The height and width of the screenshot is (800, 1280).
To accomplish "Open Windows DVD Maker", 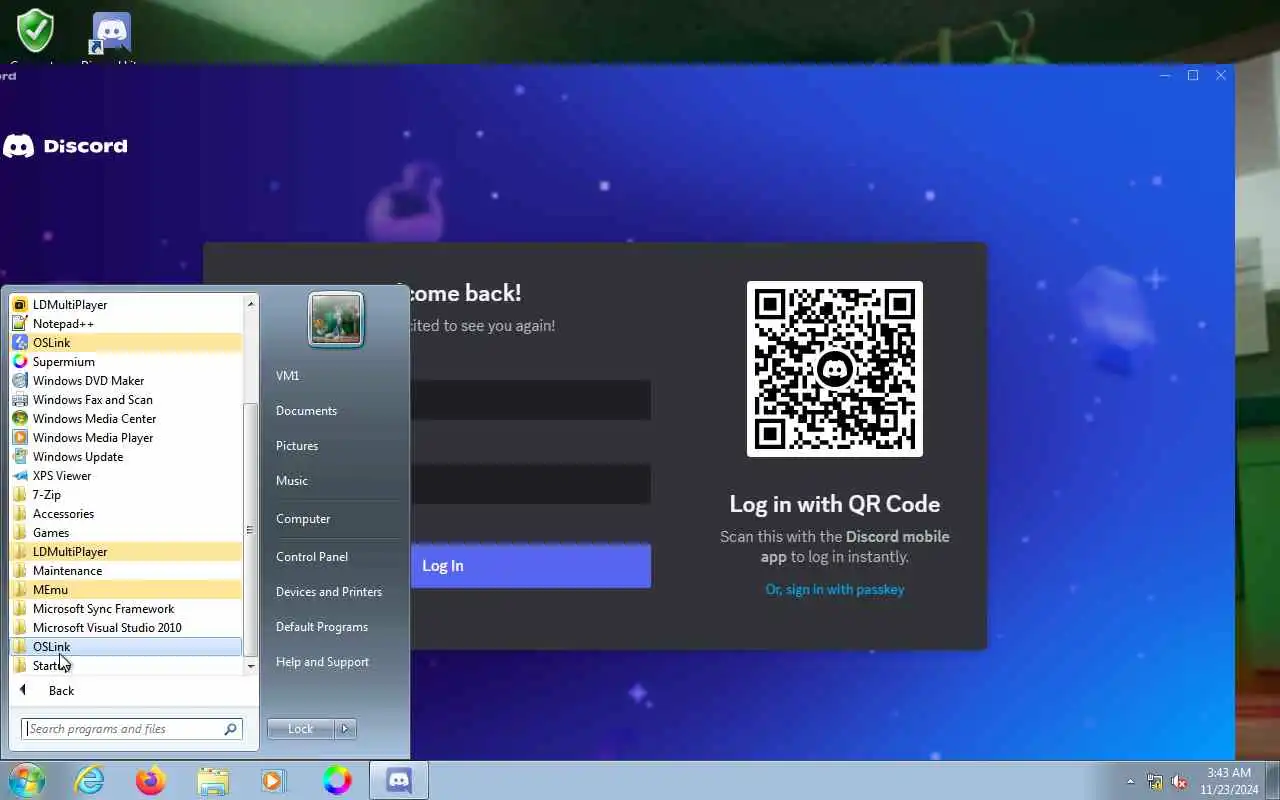I will (126, 380).
